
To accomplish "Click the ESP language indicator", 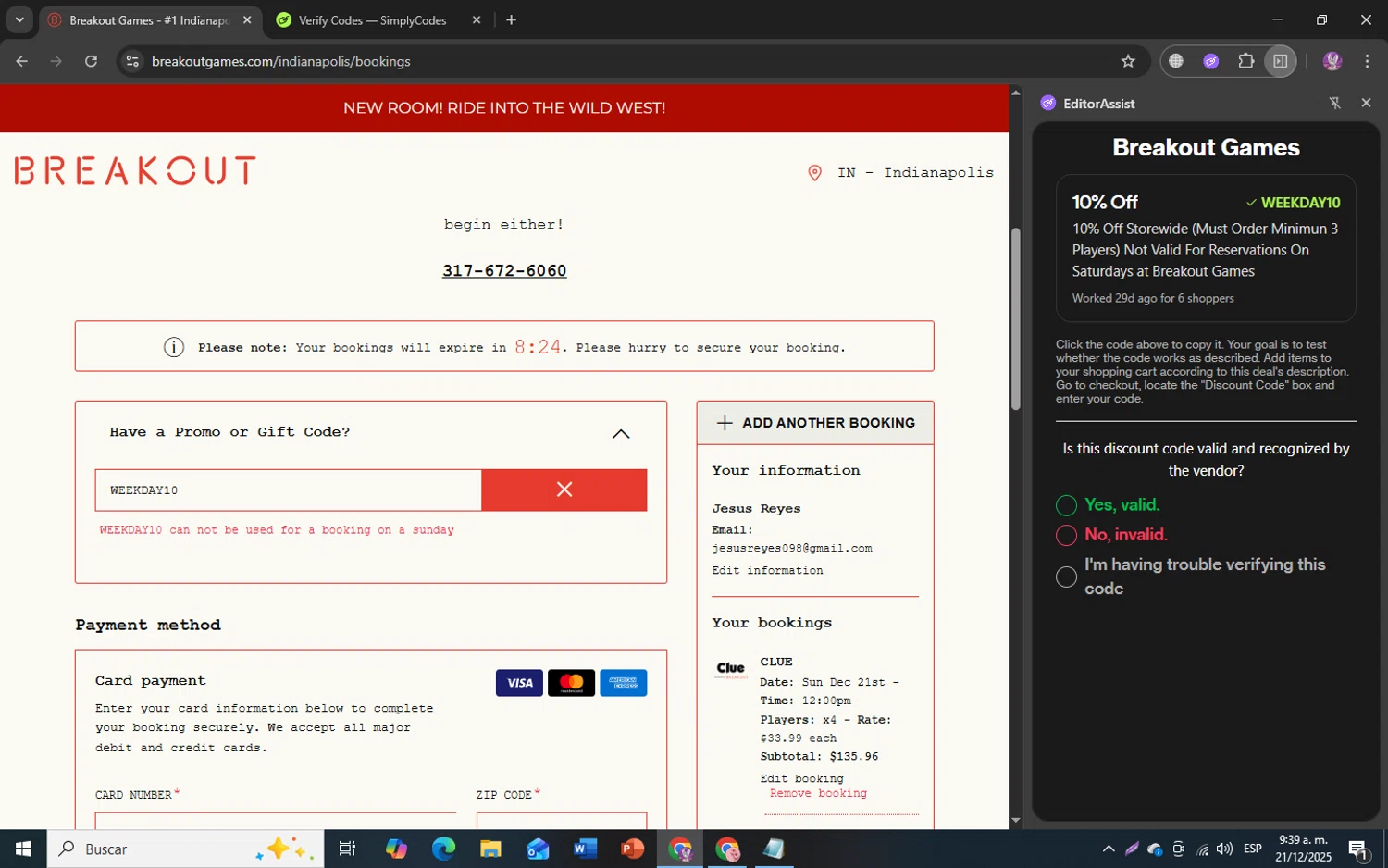I will click(x=1253, y=849).
